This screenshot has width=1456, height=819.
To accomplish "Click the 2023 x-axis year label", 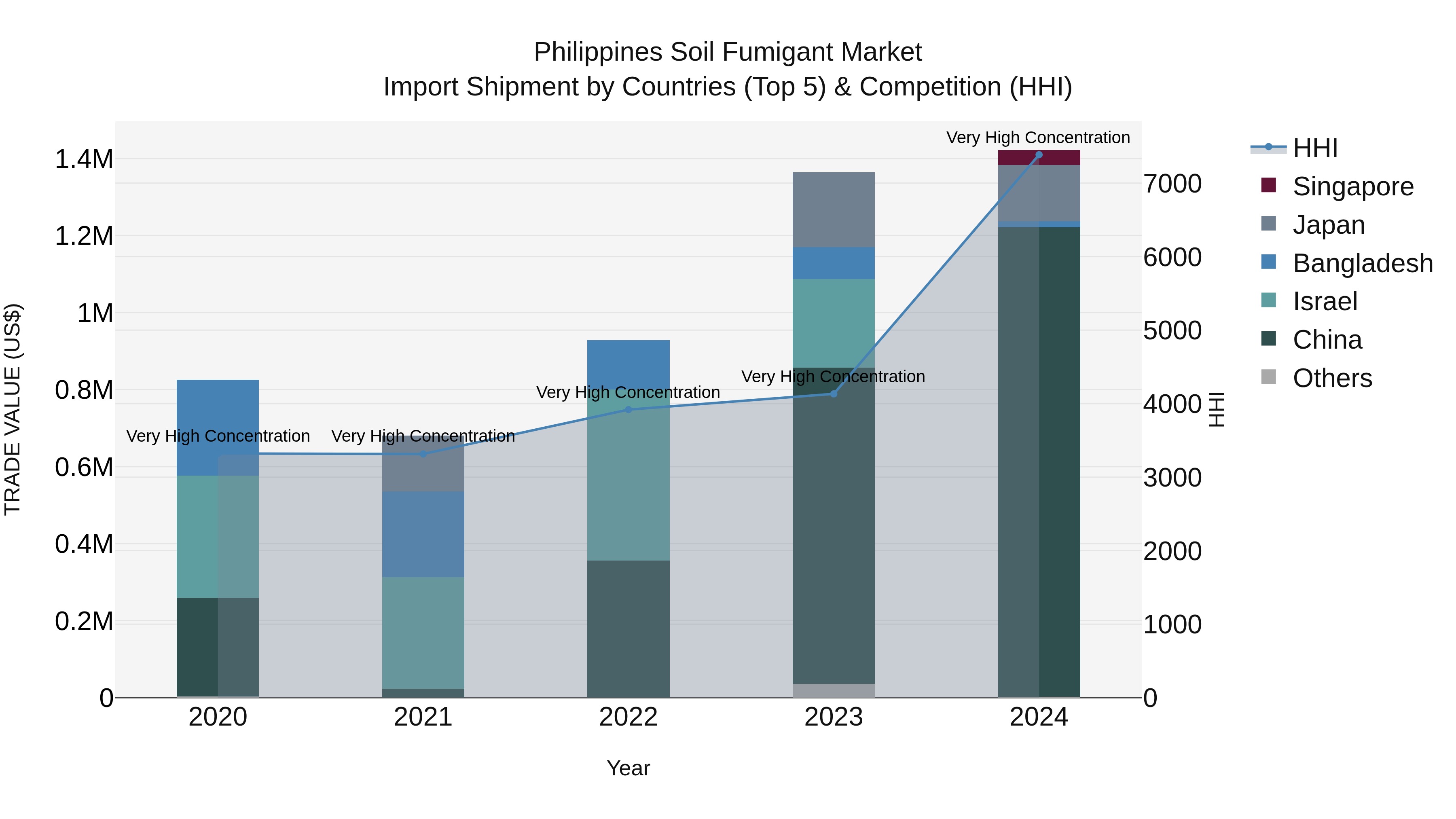I will coord(834,717).
